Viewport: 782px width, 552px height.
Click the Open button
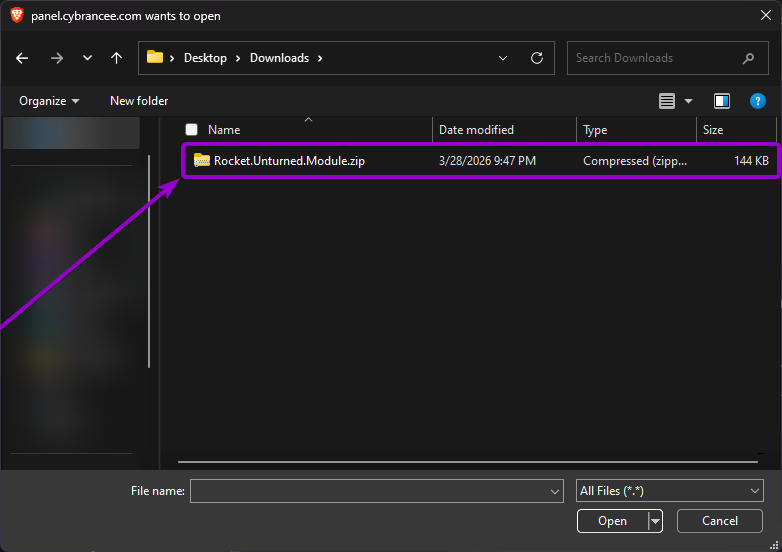[x=612, y=521]
